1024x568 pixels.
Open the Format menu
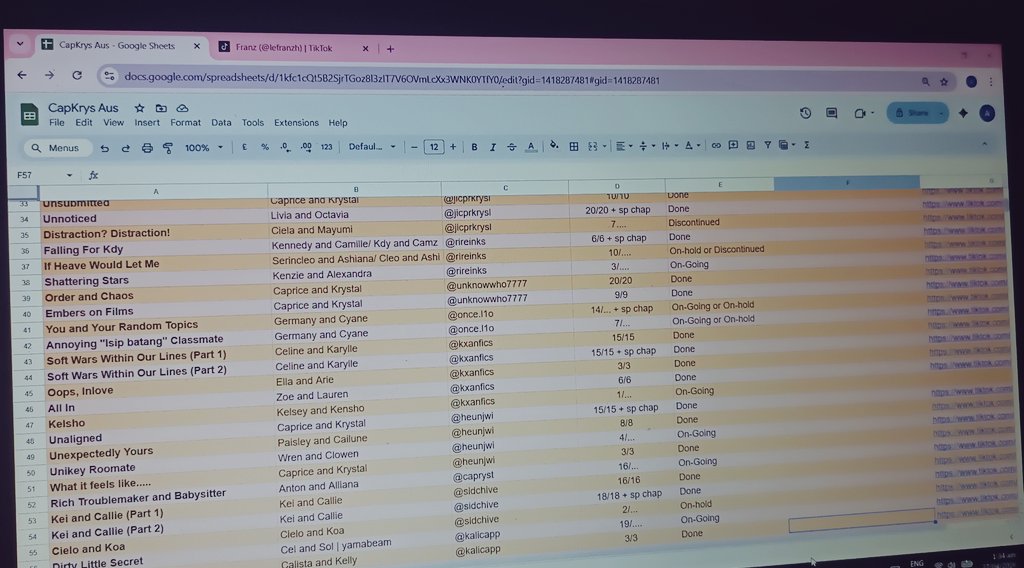tap(185, 123)
